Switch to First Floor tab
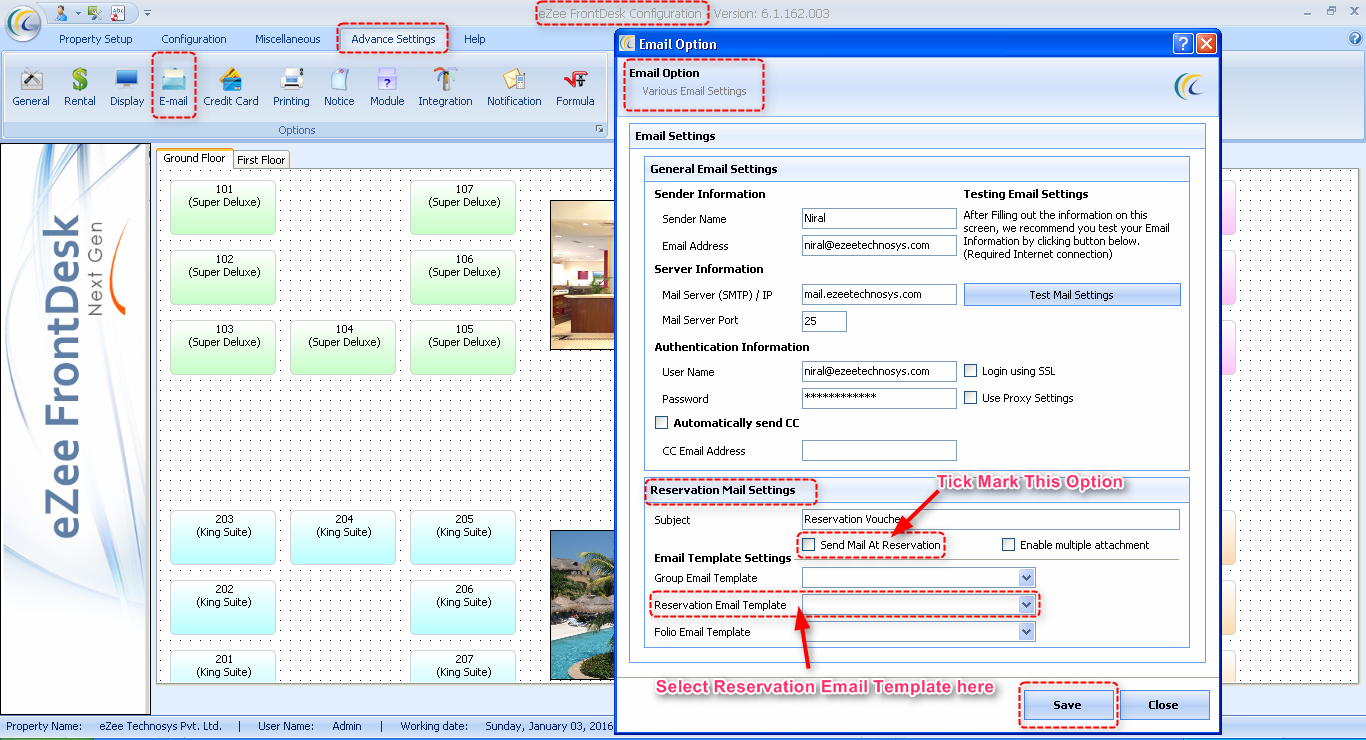 pos(261,159)
